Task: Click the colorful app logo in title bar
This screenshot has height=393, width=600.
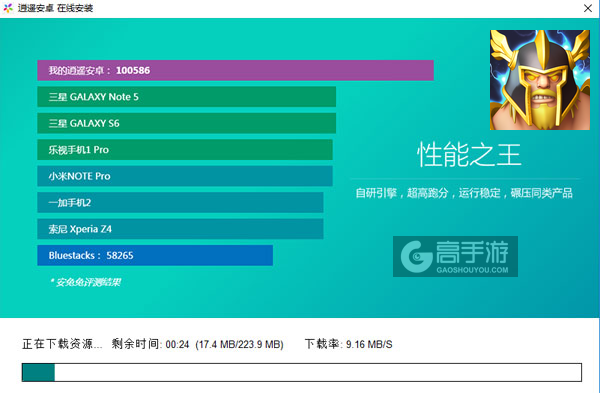Action: tap(8, 8)
